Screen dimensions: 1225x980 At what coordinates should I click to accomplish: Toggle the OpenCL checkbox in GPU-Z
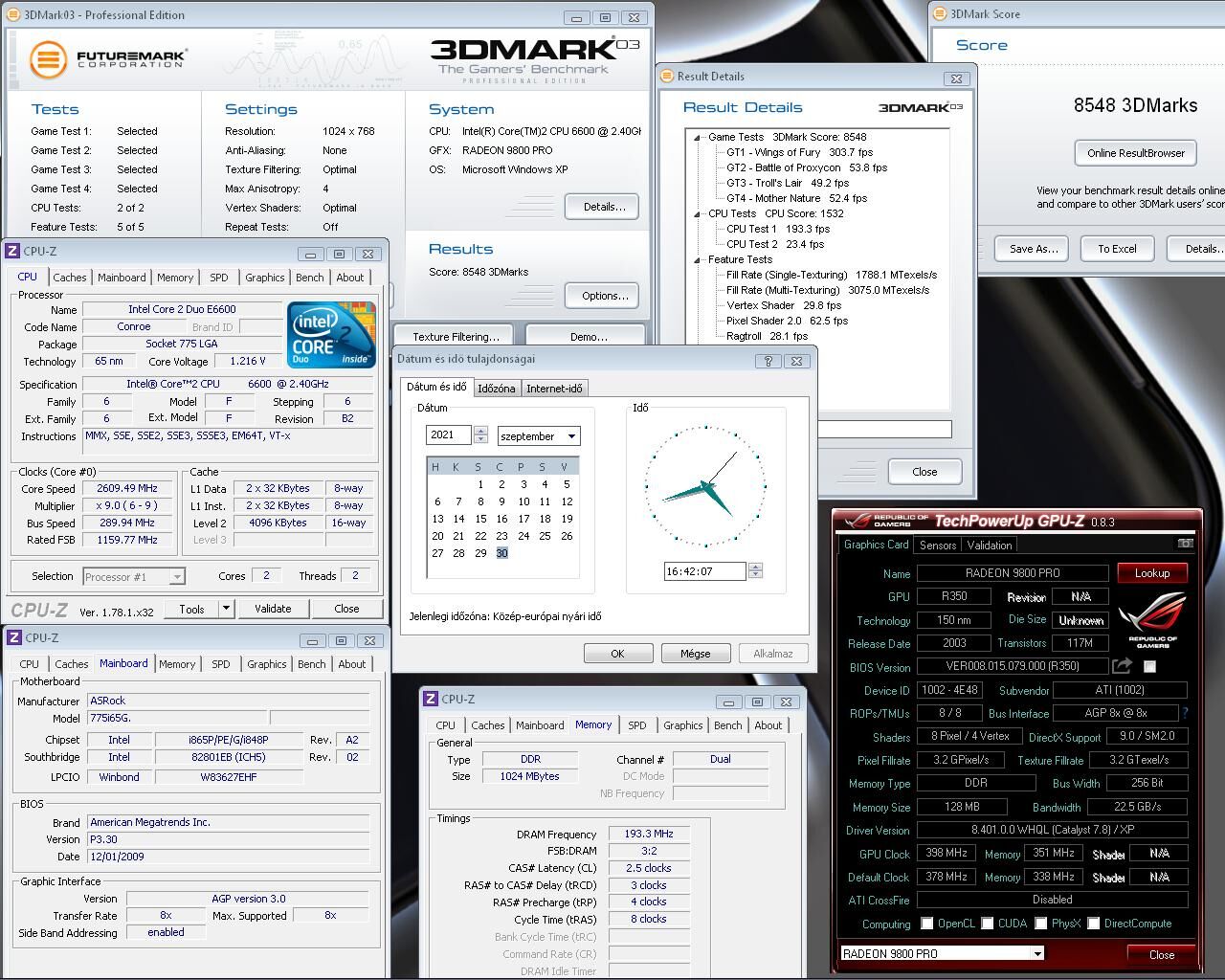(926, 924)
